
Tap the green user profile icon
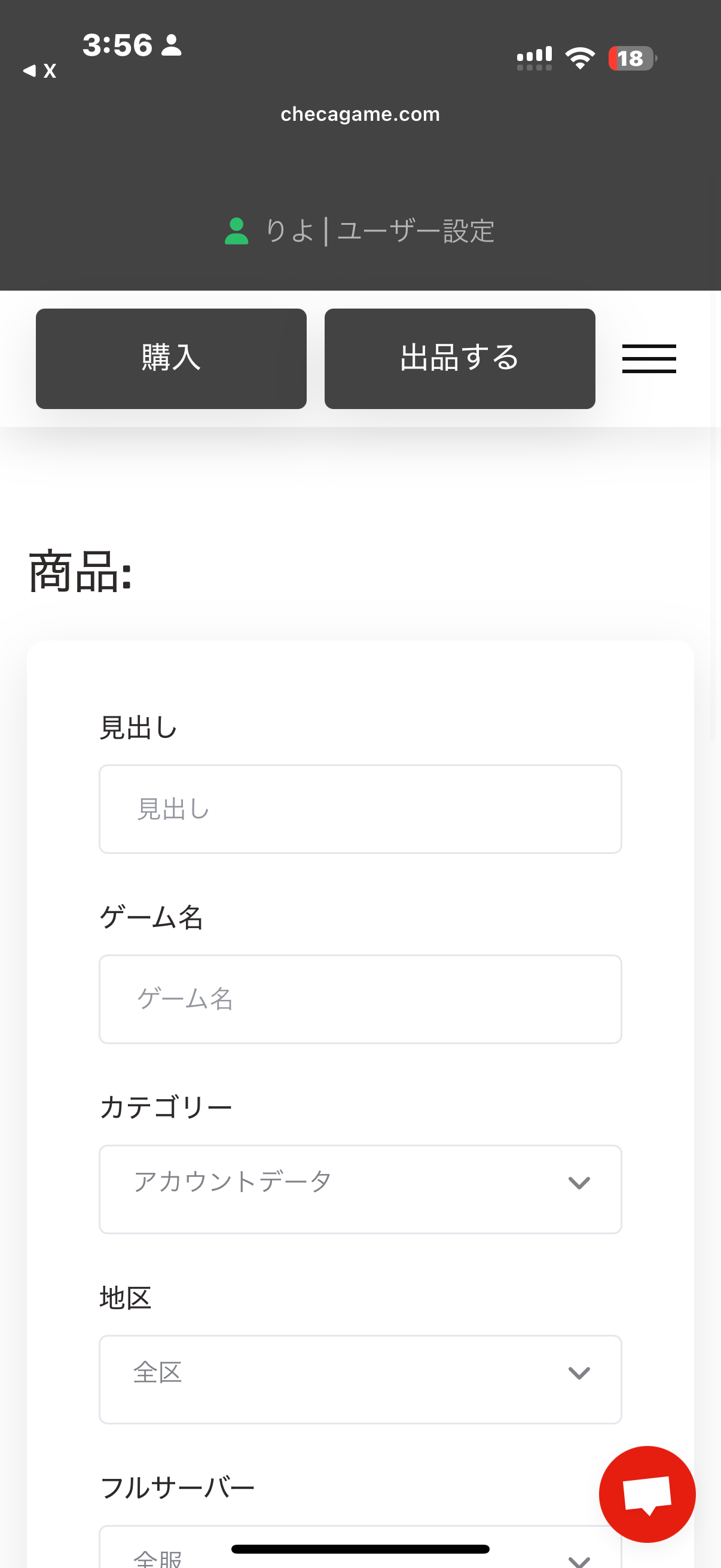point(236,231)
